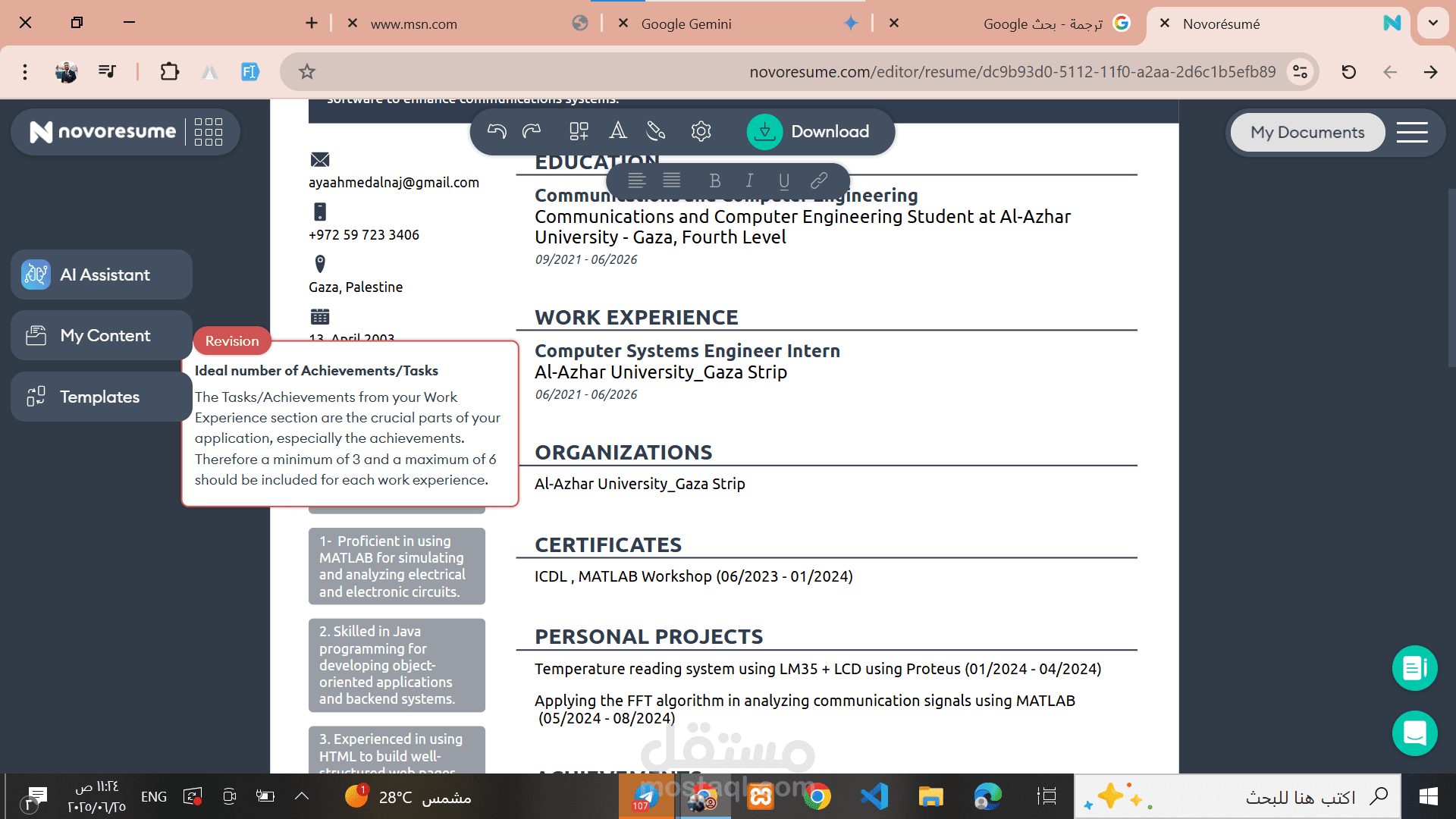
Task: Open File Explorer from taskbar
Action: pos(930,796)
